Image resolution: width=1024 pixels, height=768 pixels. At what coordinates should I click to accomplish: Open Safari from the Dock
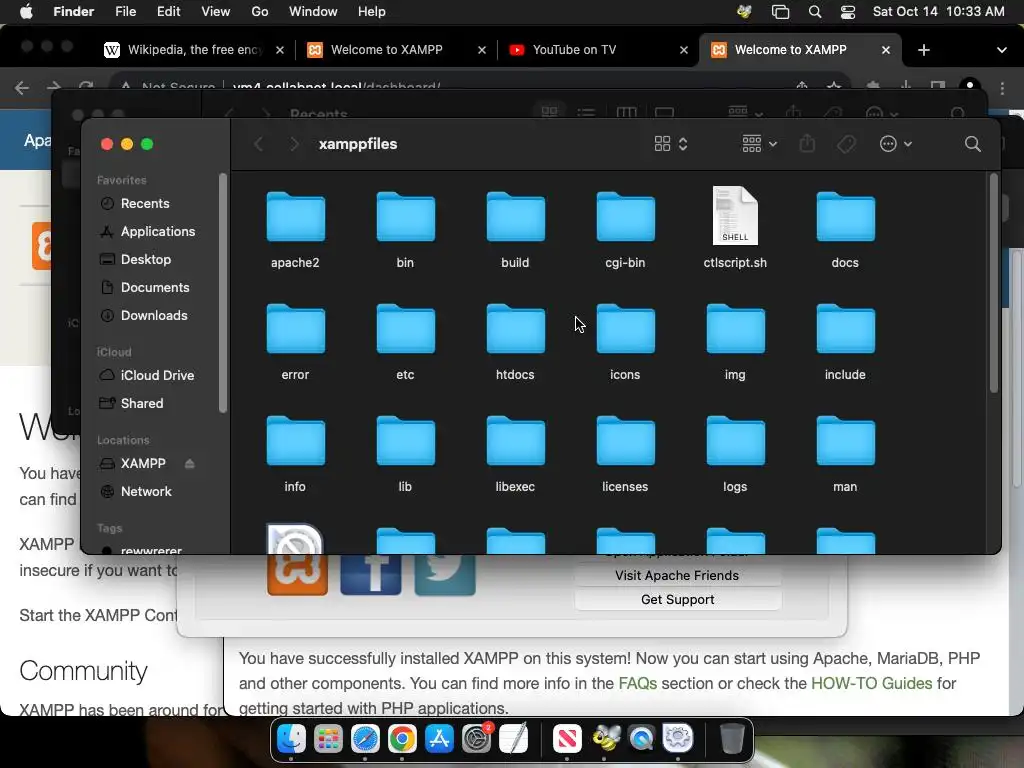(365, 739)
